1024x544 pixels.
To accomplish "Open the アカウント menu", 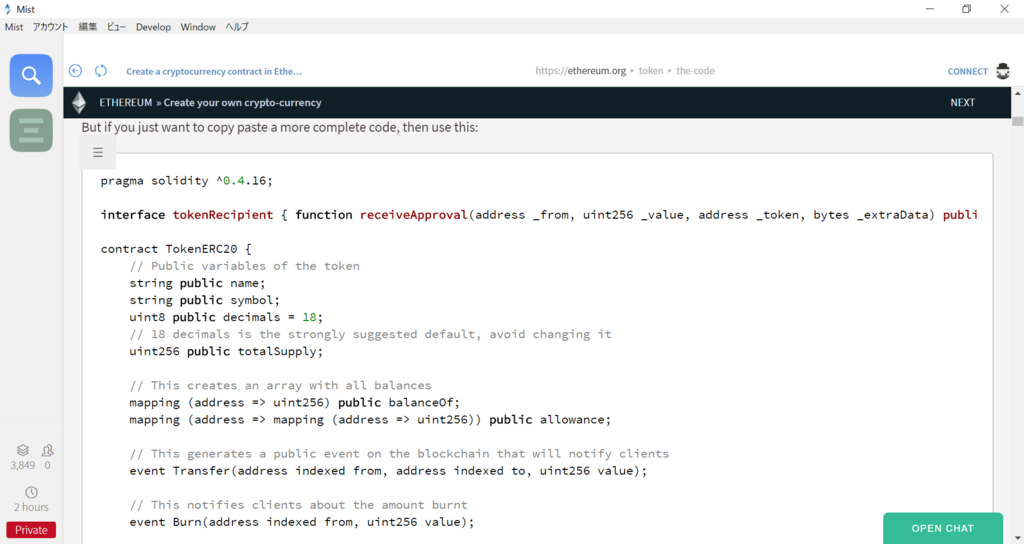I will 50,27.
